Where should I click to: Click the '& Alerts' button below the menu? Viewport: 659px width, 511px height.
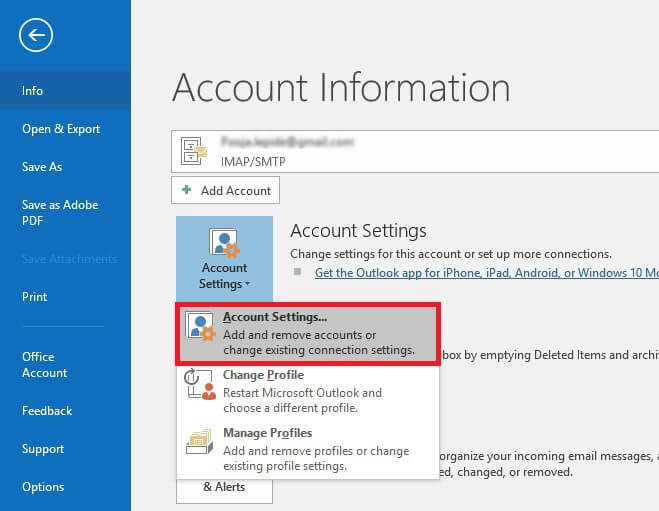(x=224, y=490)
